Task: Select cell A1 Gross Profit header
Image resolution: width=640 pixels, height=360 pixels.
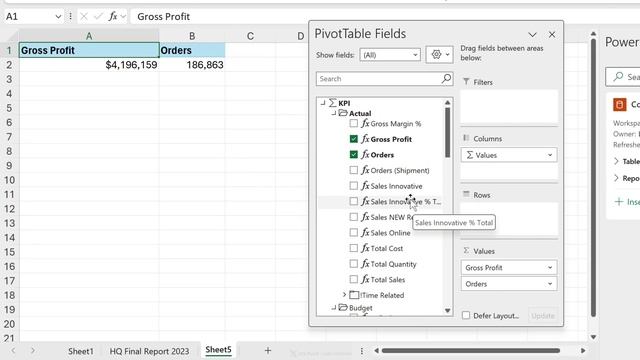Action: click(x=89, y=50)
